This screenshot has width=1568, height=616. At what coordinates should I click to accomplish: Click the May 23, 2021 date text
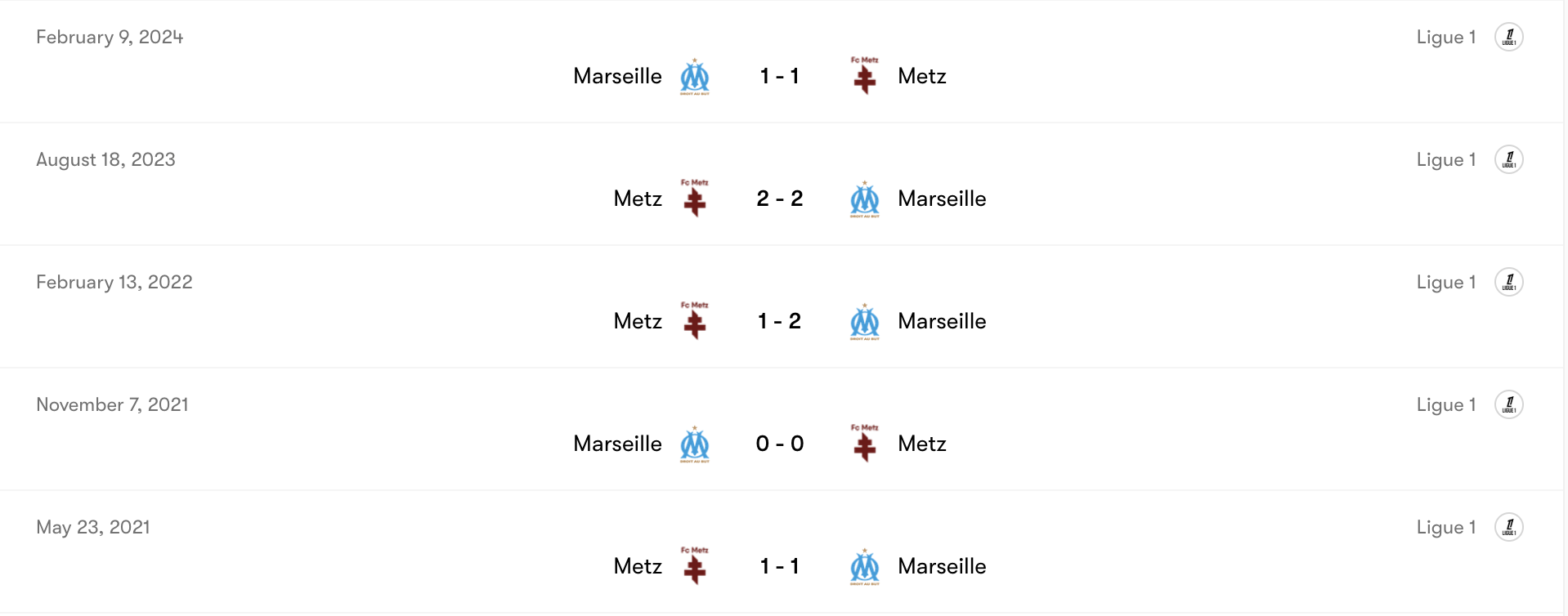tap(93, 528)
